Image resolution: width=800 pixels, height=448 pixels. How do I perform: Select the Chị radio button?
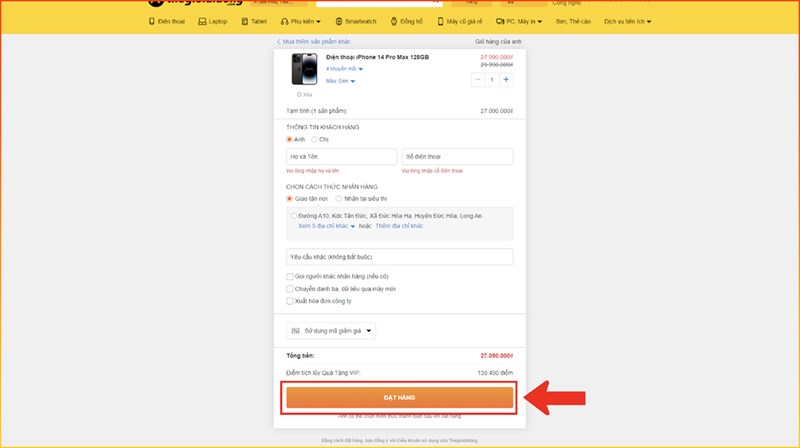click(x=314, y=139)
